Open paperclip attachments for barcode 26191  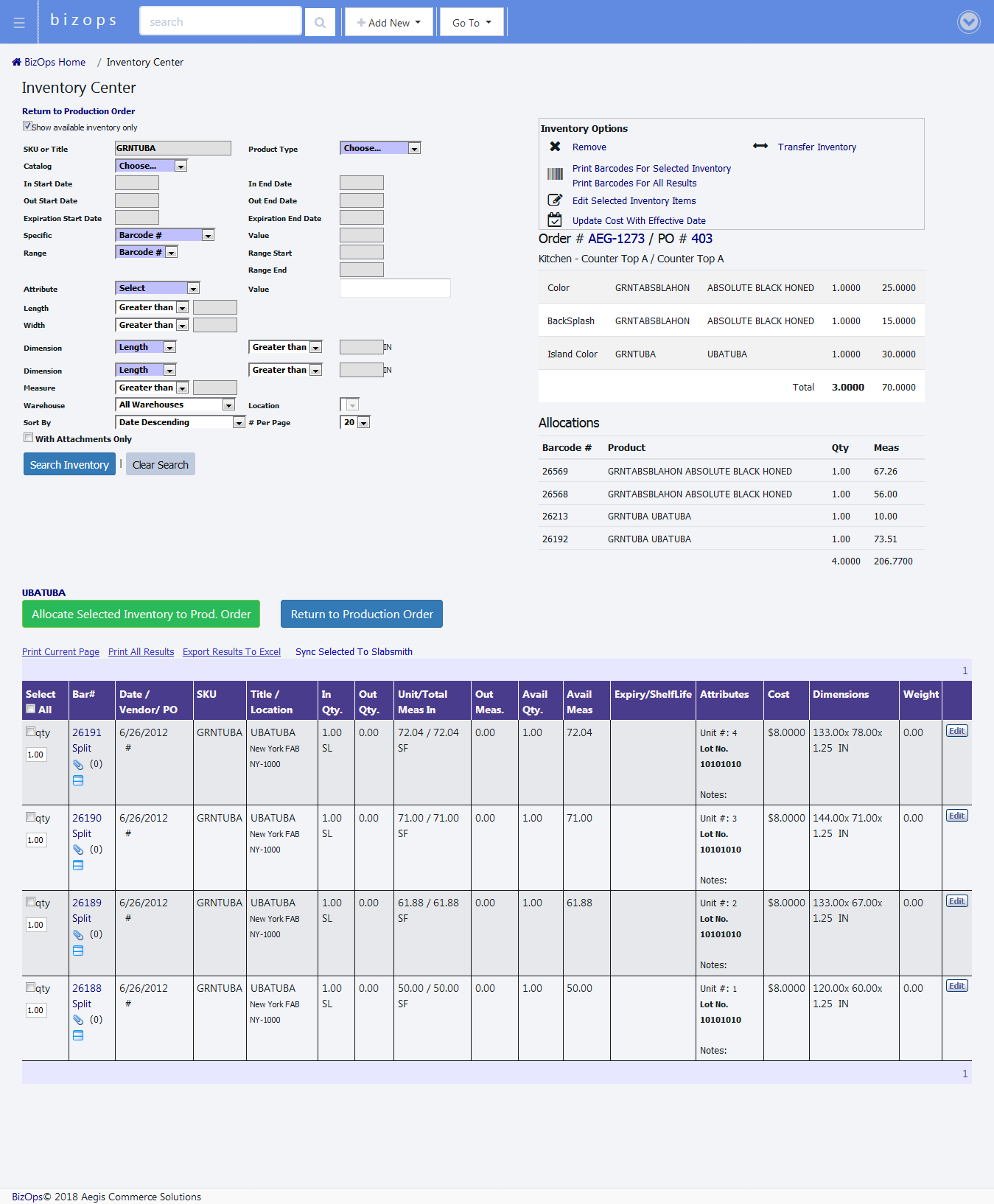coord(78,765)
